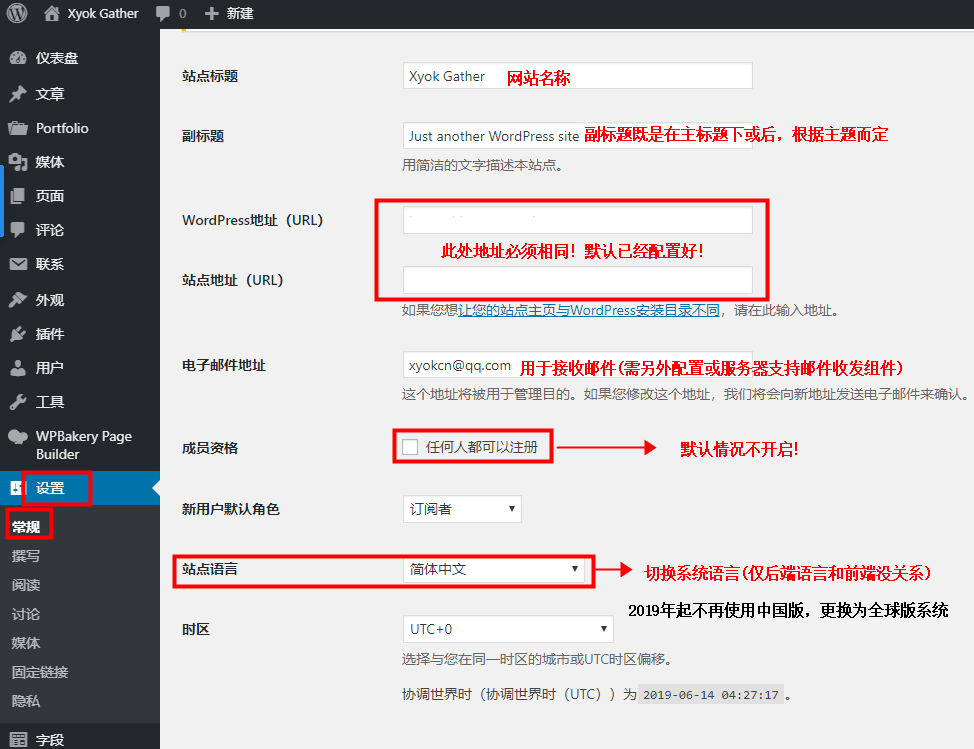Click the 用简洁的文字描述本站点 description

click(x=482, y=165)
